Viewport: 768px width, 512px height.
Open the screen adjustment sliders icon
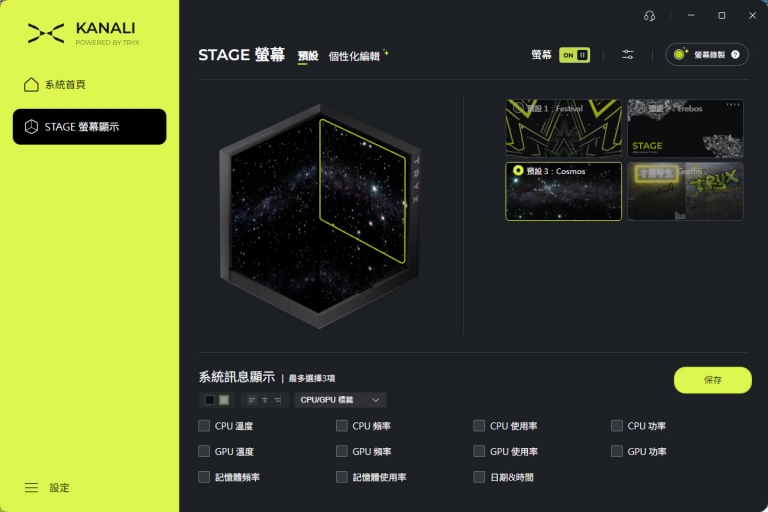point(627,55)
